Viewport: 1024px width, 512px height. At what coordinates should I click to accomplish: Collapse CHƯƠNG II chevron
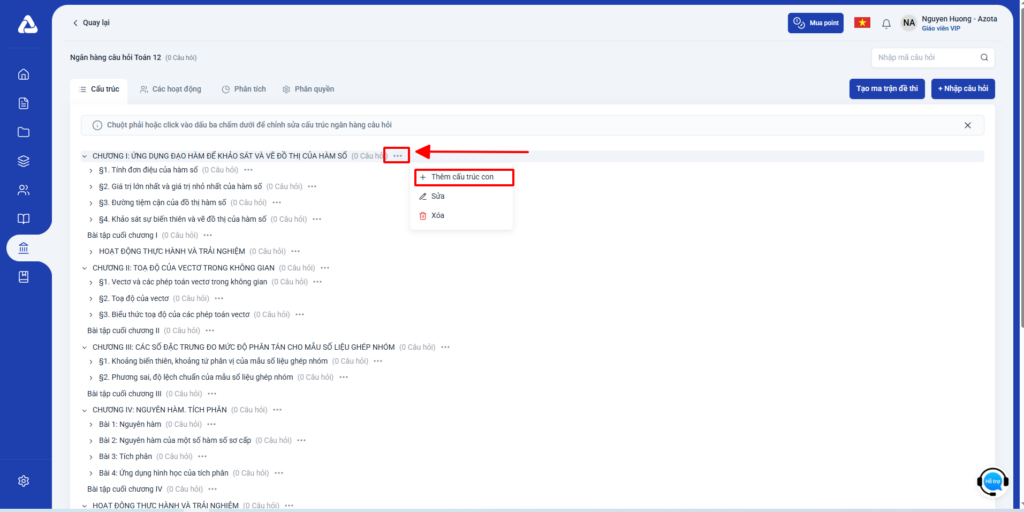click(x=85, y=268)
